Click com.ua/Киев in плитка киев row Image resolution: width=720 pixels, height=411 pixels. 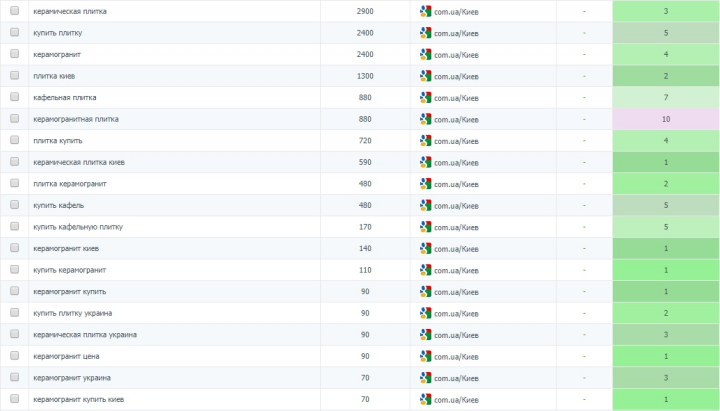(x=456, y=77)
